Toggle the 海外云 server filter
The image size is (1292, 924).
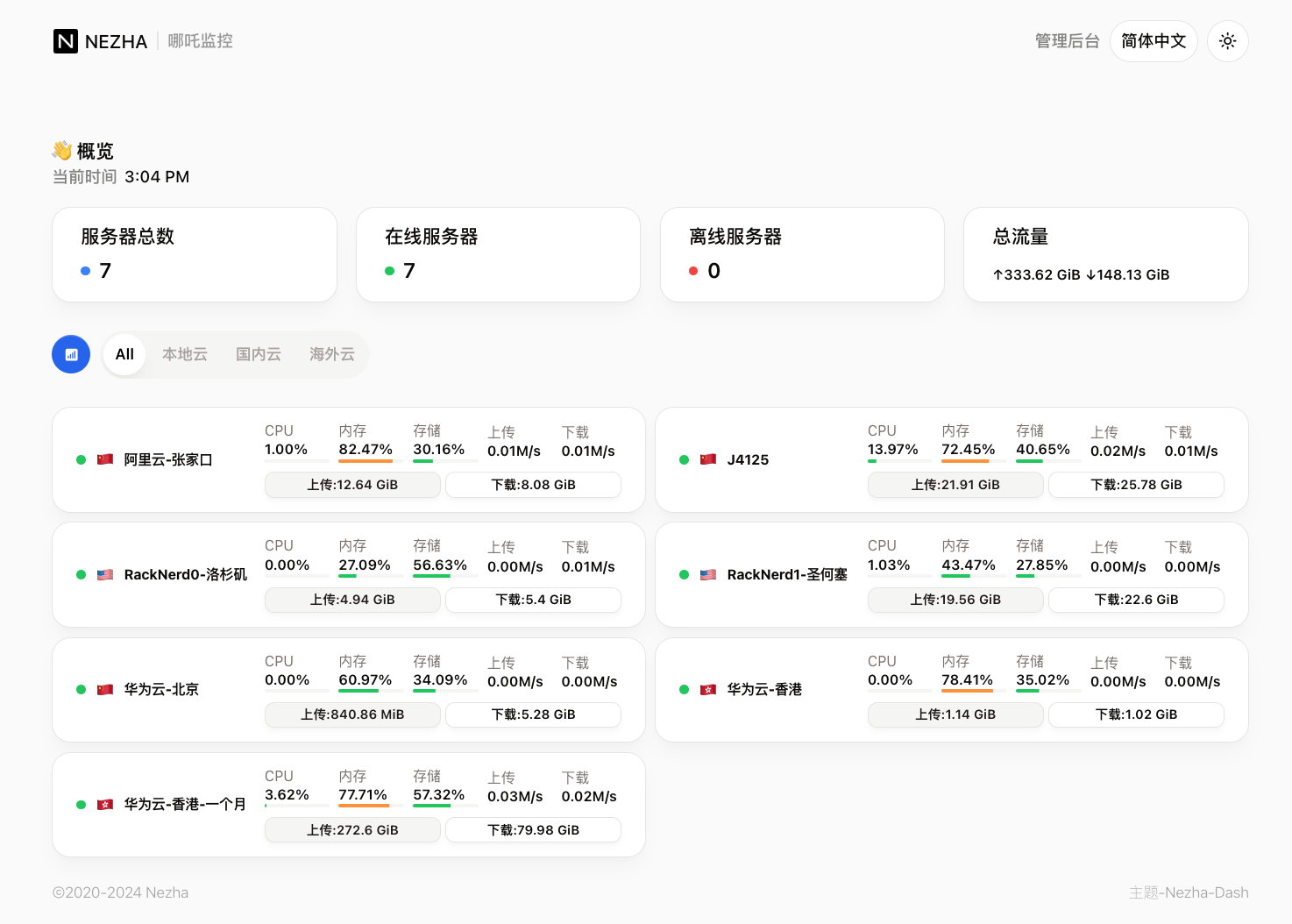coord(330,354)
